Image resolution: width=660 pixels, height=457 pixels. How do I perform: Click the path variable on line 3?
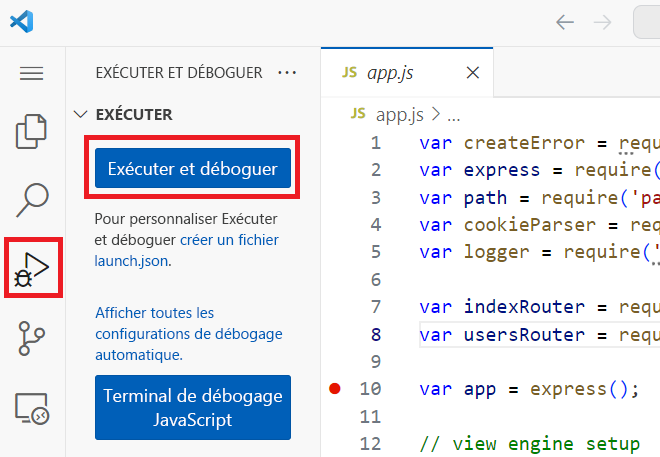(485, 198)
